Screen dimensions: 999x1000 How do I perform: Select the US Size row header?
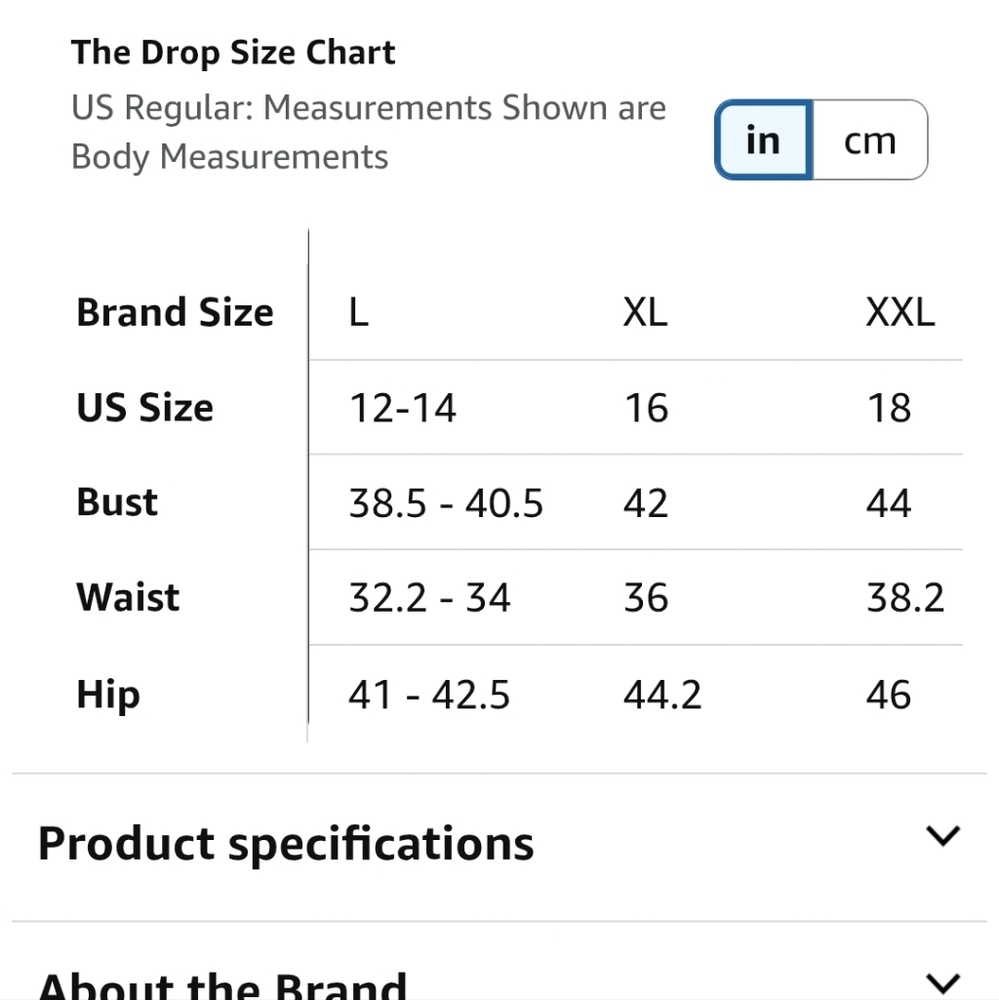145,408
